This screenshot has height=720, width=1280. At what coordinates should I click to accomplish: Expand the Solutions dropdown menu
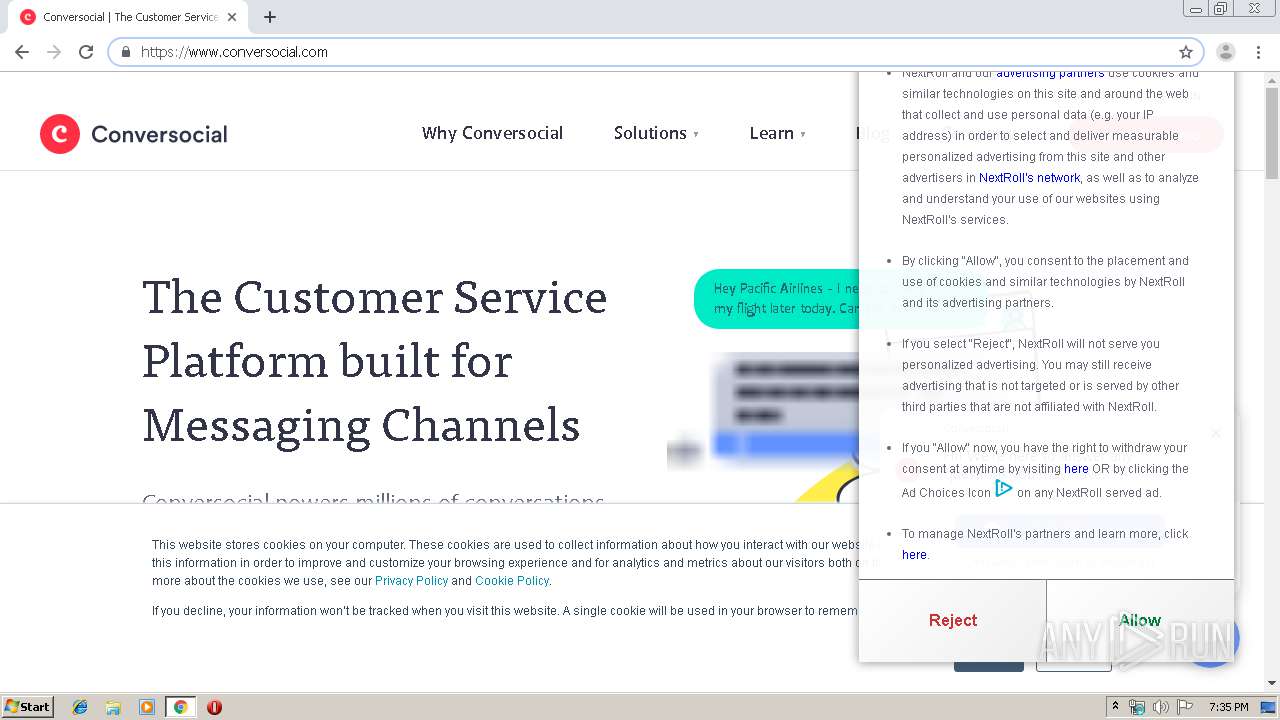point(656,133)
